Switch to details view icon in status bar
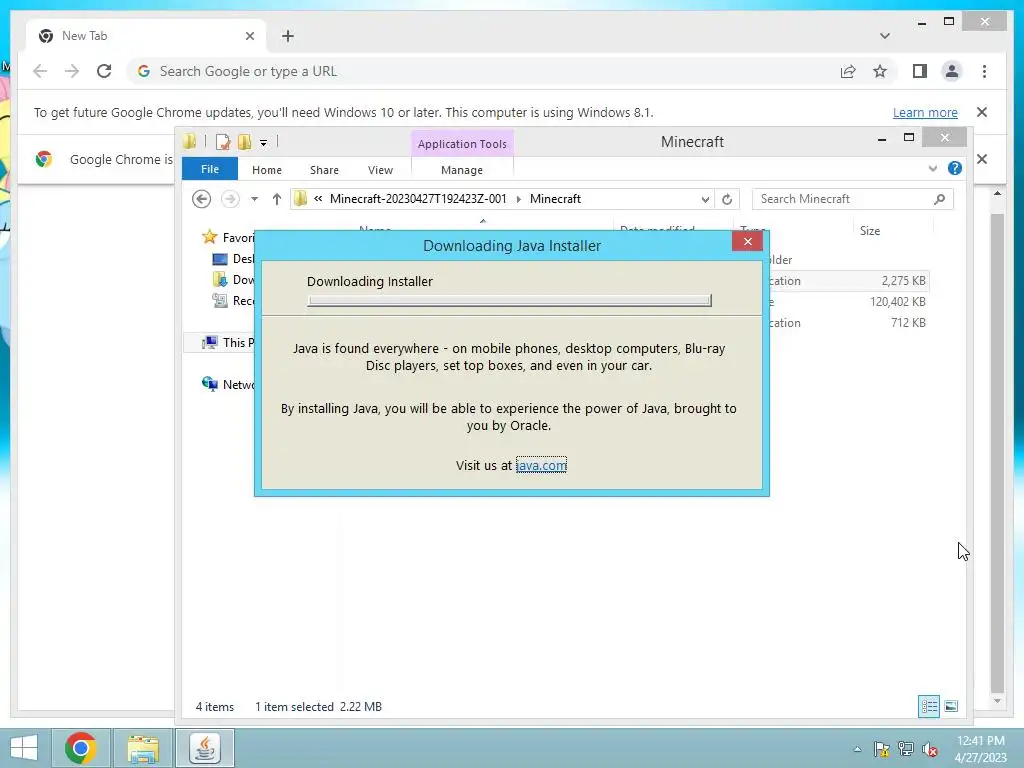 pos(929,706)
